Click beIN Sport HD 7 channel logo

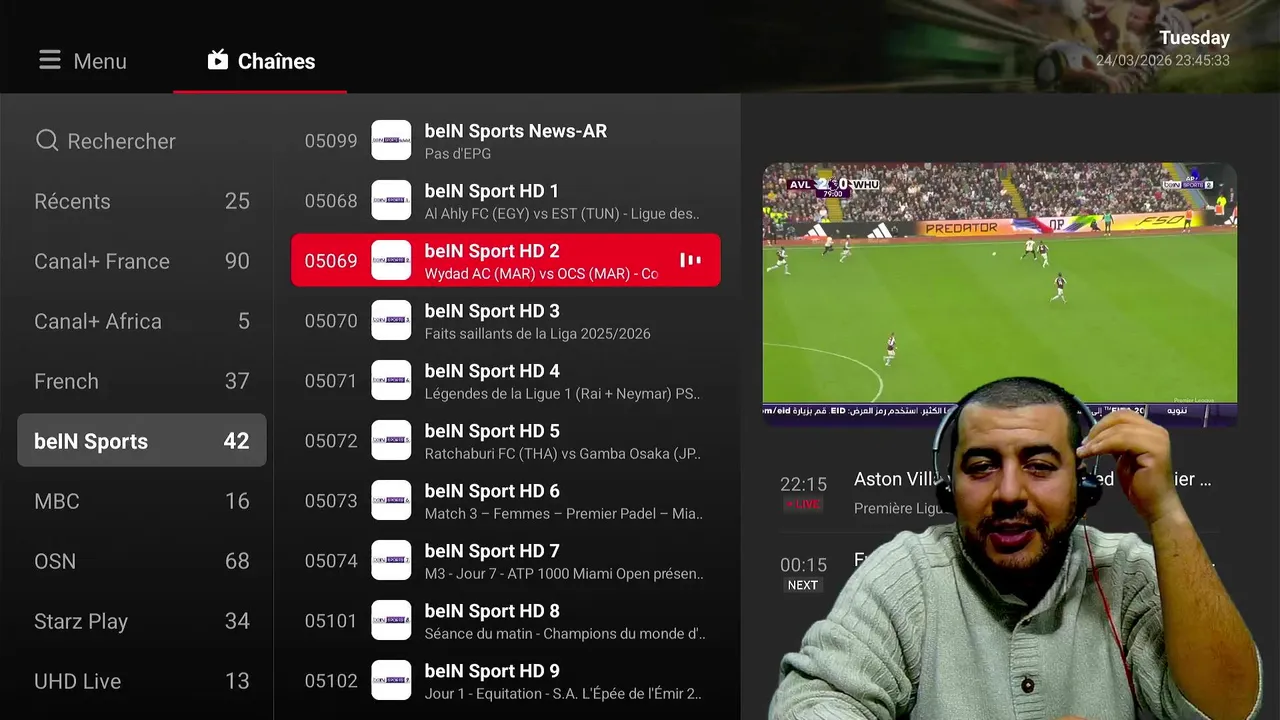coord(391,560)
